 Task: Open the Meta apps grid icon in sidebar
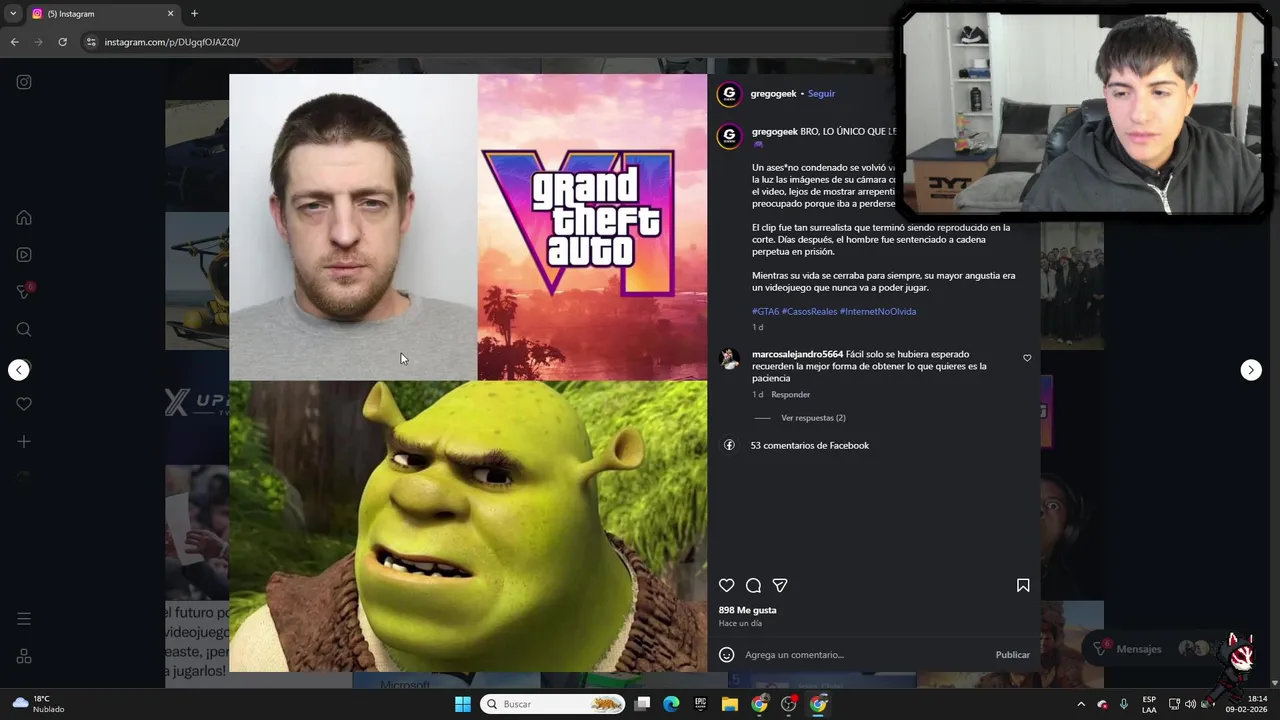coord(24,657)
